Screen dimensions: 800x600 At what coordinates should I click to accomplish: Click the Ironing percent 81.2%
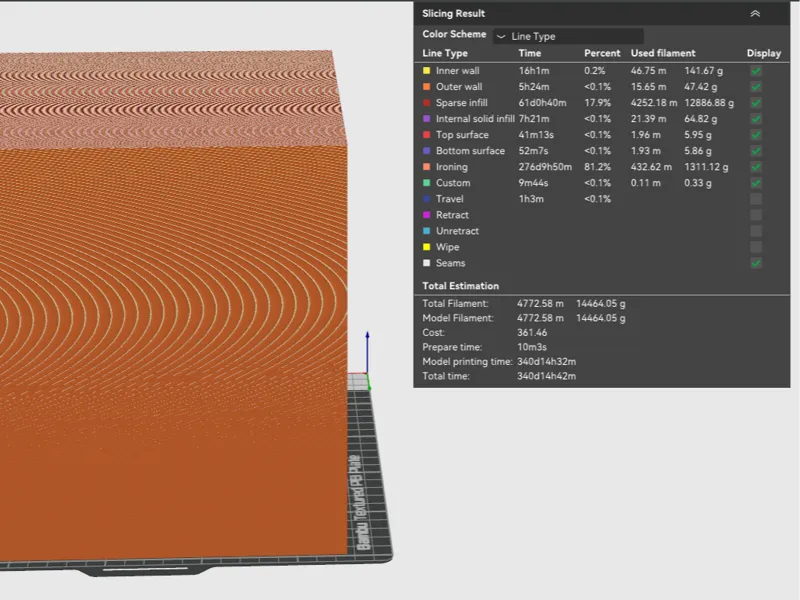(597, 167)
